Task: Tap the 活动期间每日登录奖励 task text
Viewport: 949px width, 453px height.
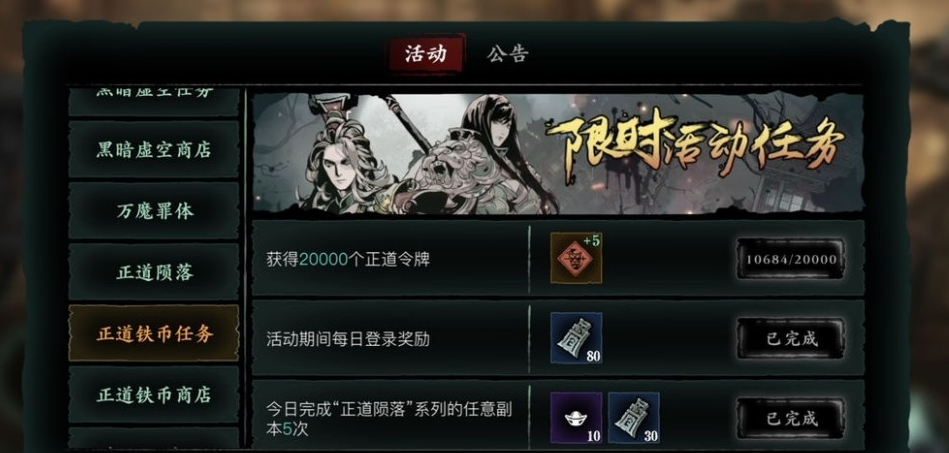Action: [x=348, y=339]
